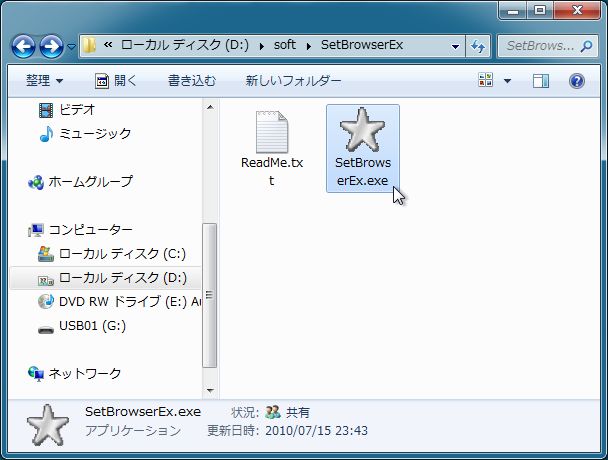
Task: Select ローカル ディスク (C:) in navigation pane
Action: point(122,254)
